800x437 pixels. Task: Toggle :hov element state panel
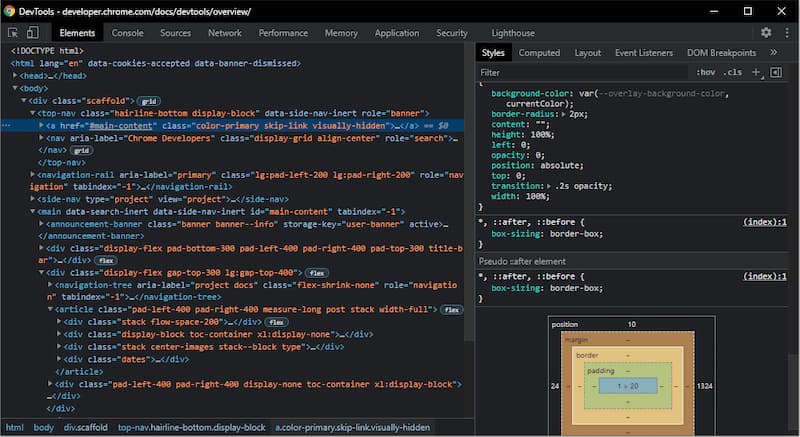coord(706,72)
